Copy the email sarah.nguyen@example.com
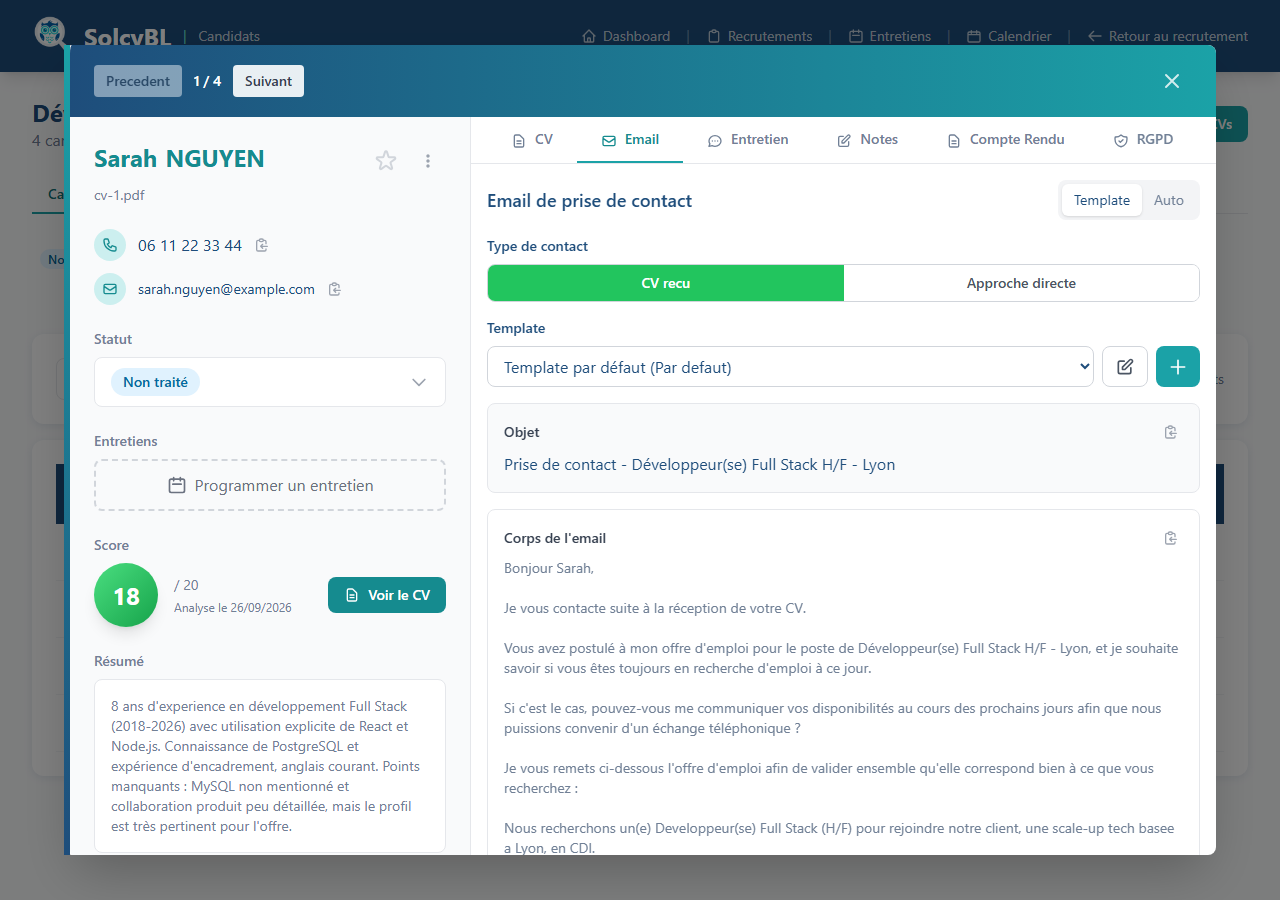 [x=335, y=289]
